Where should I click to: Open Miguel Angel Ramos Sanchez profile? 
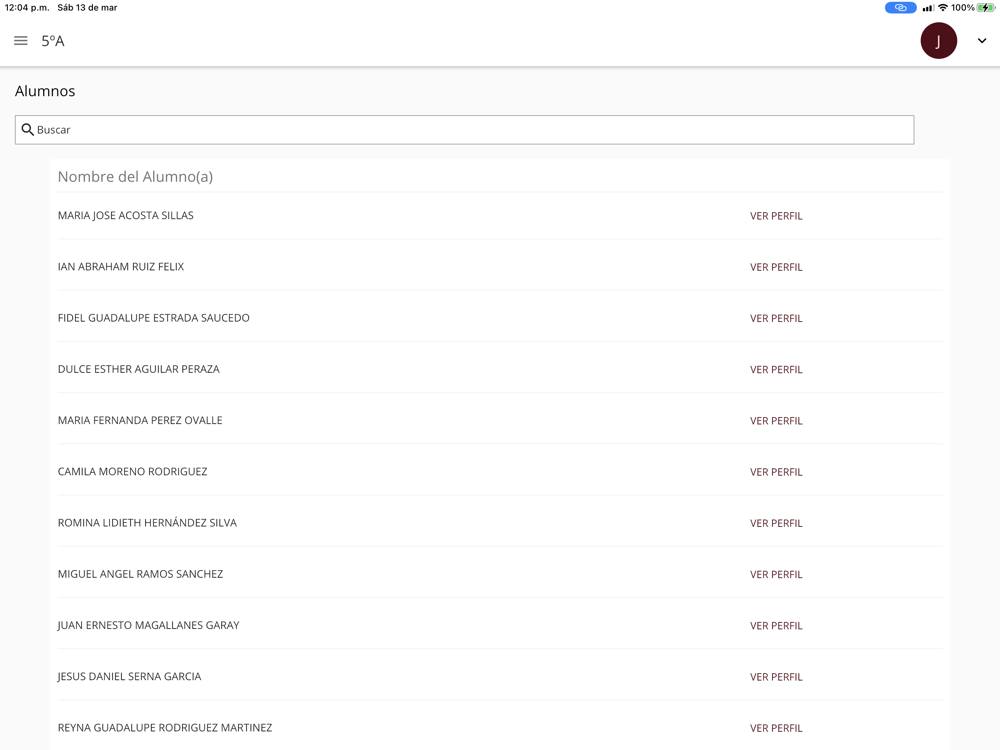pos(776,575)
